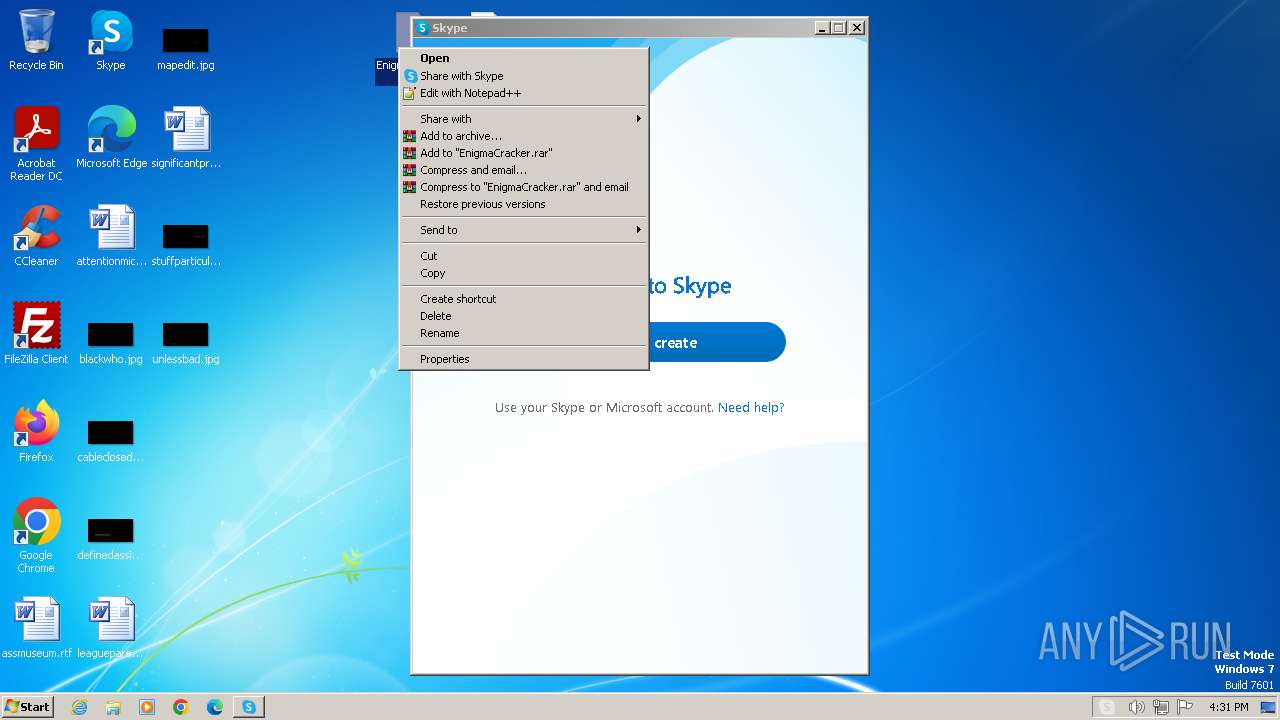This screenshot has height=720, width=1280.
Task: Choose Properties in context menu
Action: (523, 359)
